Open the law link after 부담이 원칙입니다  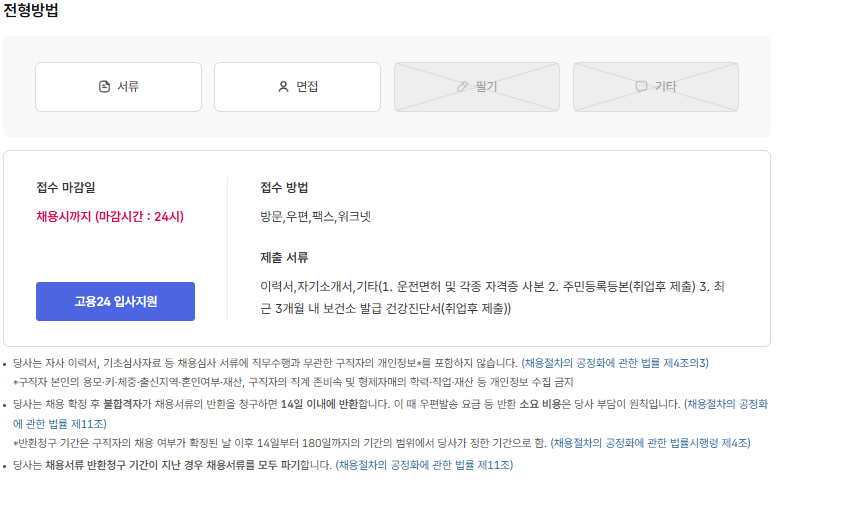click(727, 404)
